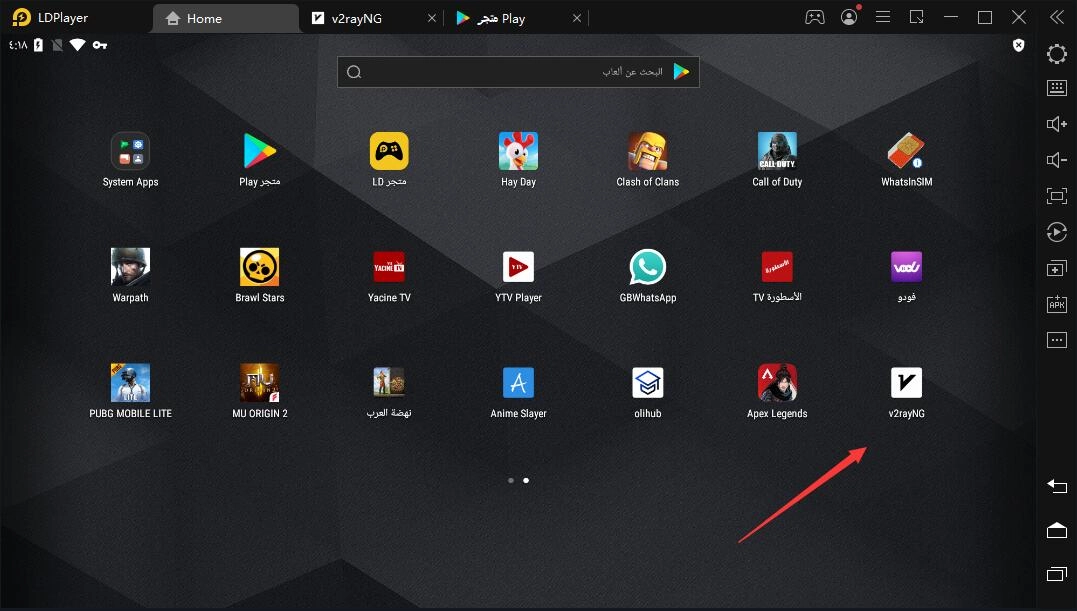
Task: Open YTV Player
Action: pos(519,267)
